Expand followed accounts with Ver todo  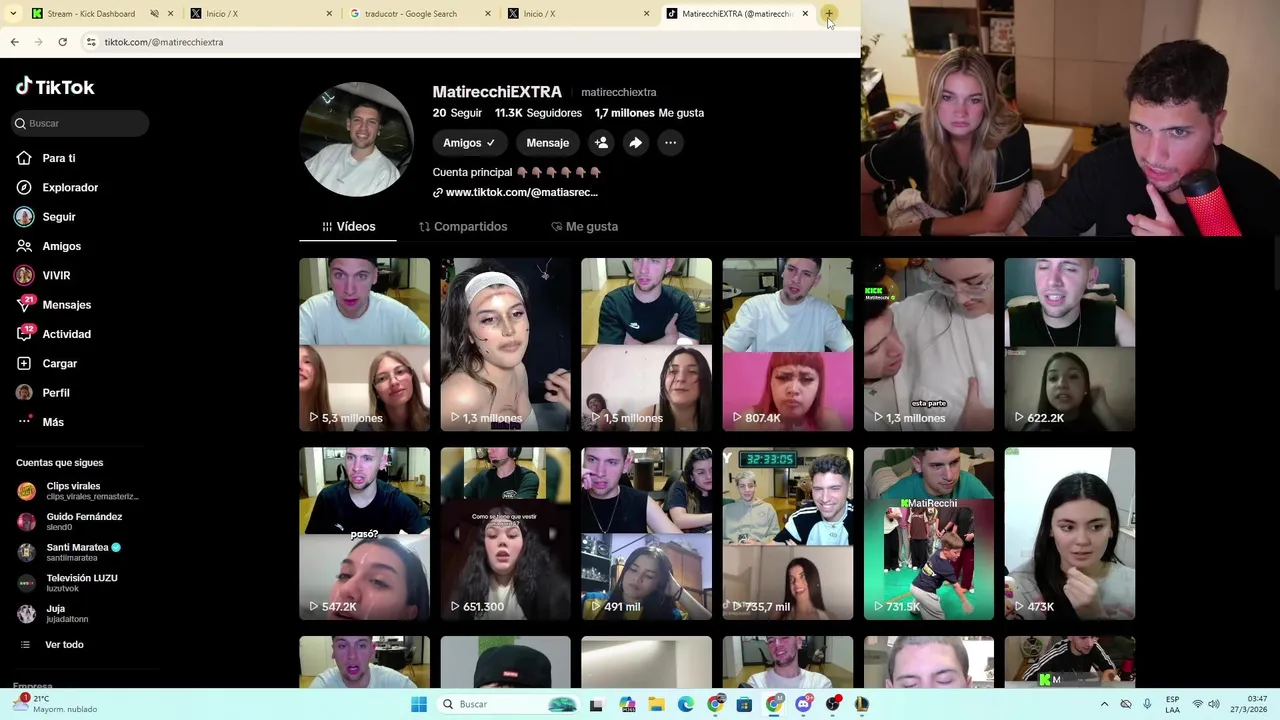52,645
